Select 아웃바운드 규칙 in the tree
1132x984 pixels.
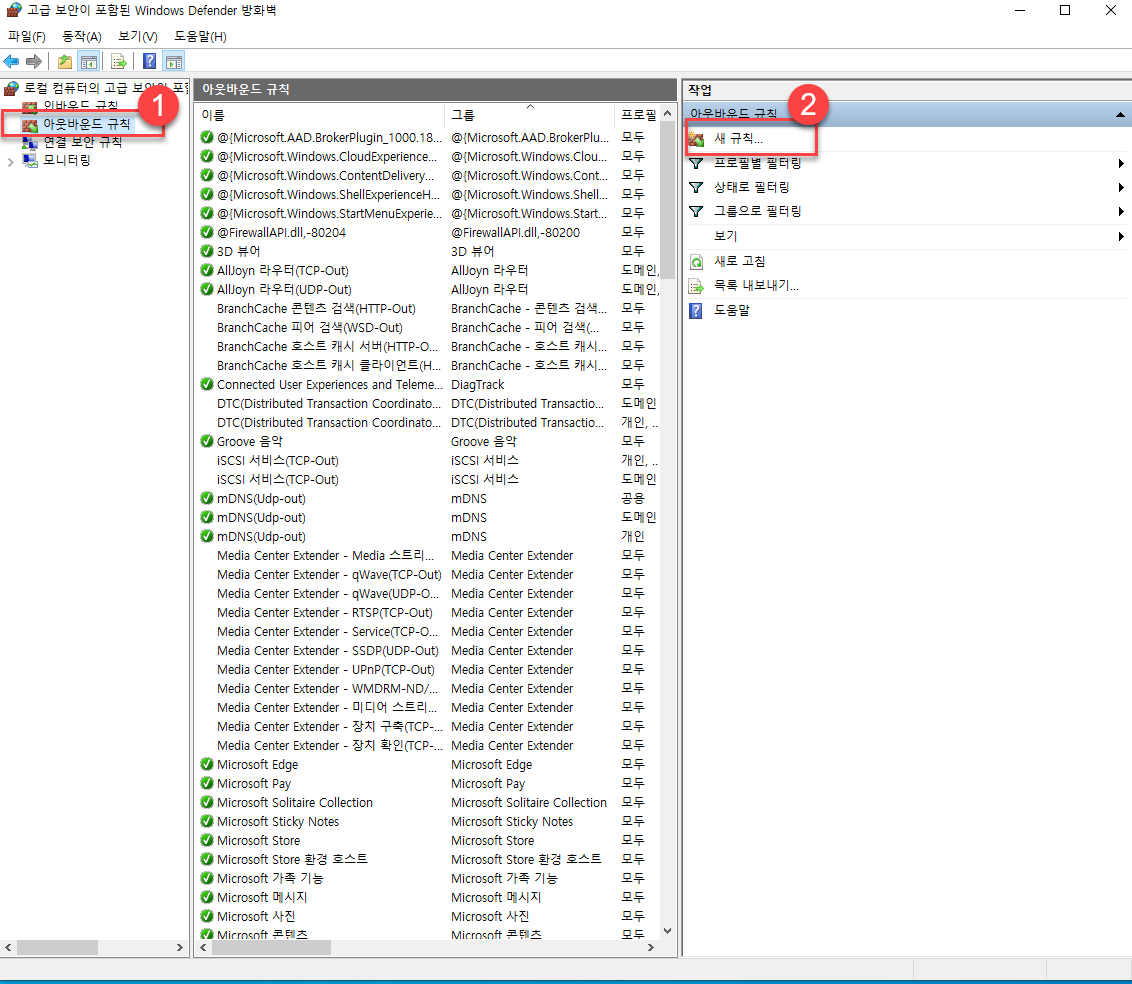coord(87,124)
